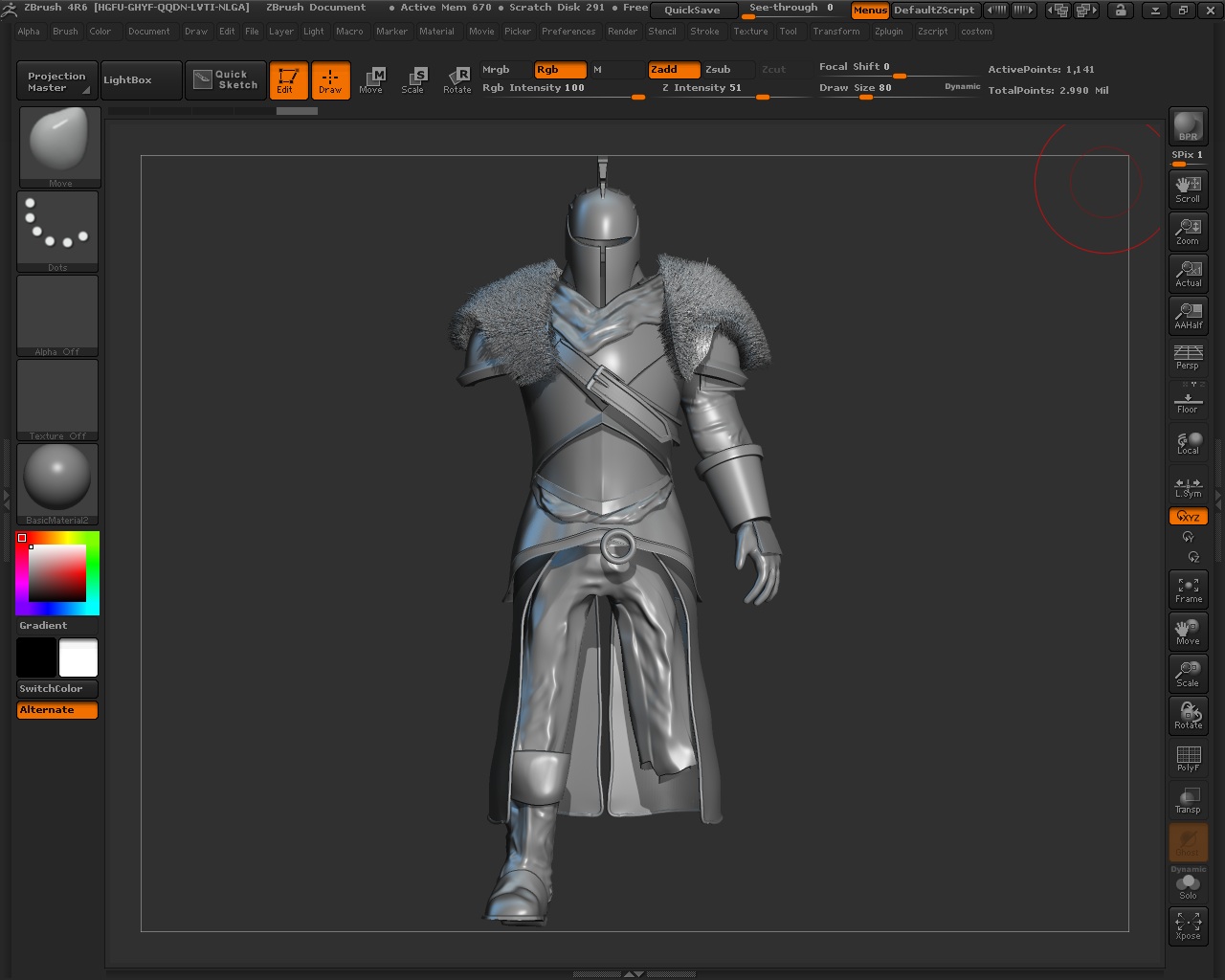This screenshot has width=1225, height=980.
Task: Open the Material menu
Action: pos(436,32)
